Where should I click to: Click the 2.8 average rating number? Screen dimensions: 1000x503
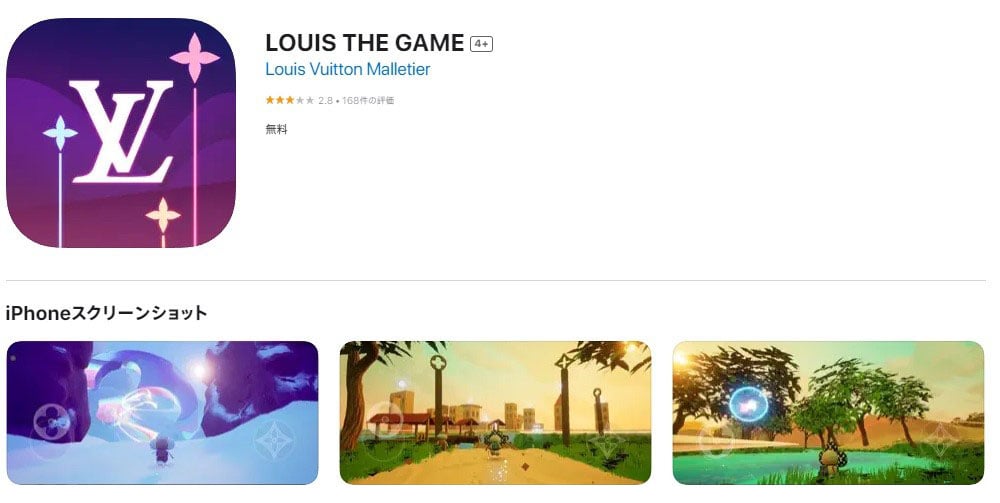(x=325, y=100)
